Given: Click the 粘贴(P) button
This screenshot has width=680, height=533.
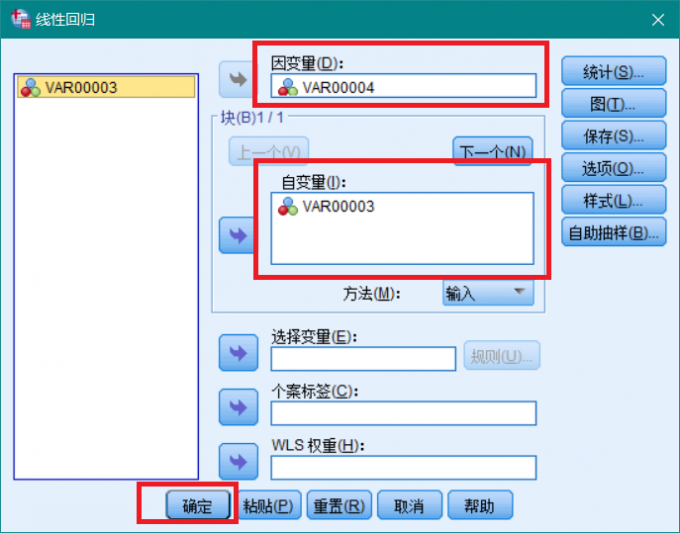Looking at the screenshot, I should [x=268, y=505].
